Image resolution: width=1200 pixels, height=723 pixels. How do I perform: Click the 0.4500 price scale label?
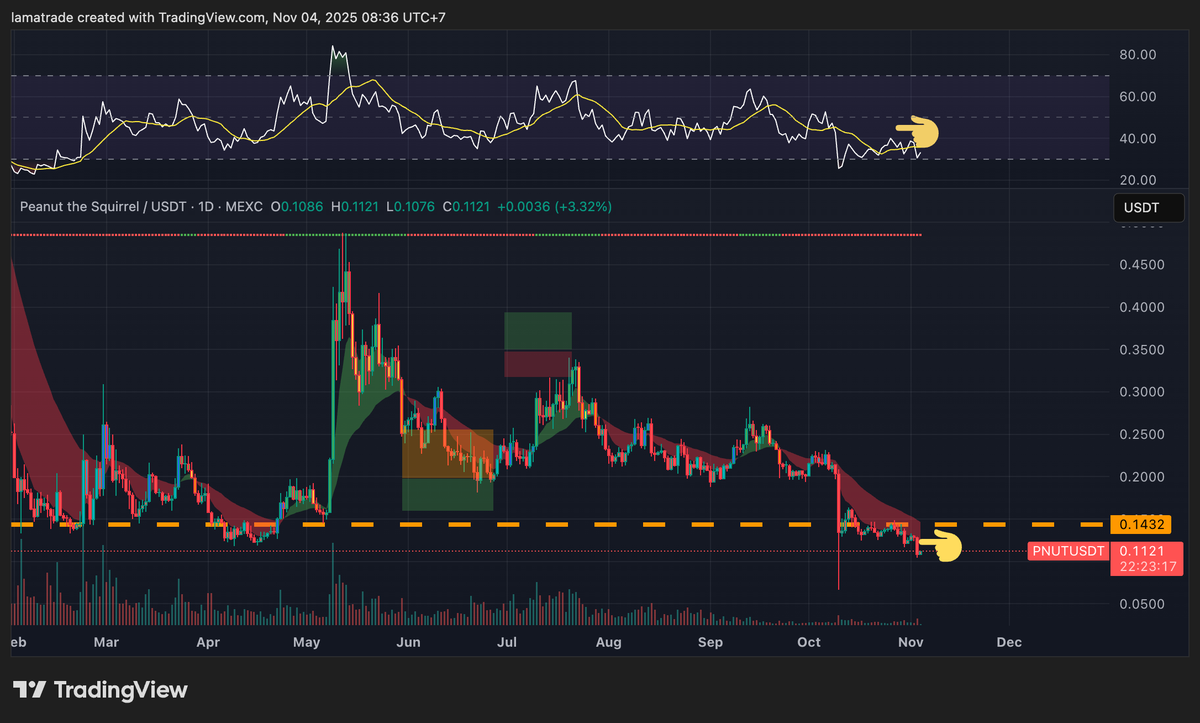click(x=1140, y=266)
